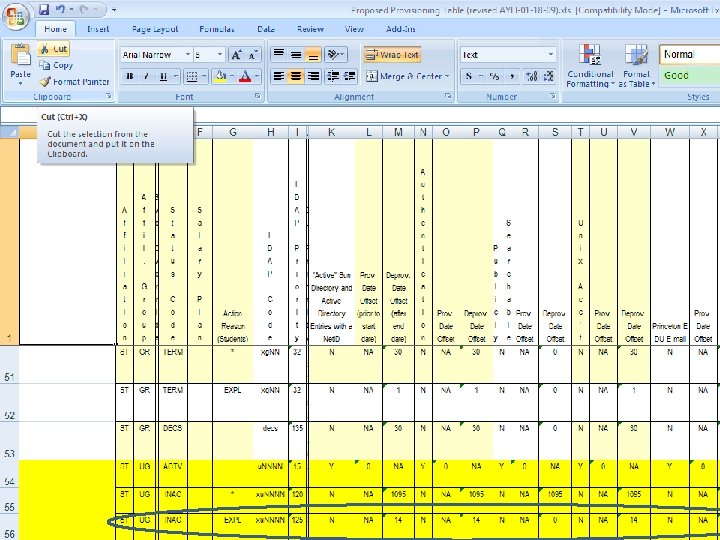Apply Accounting Number Format dollar button

coord(468,76)
